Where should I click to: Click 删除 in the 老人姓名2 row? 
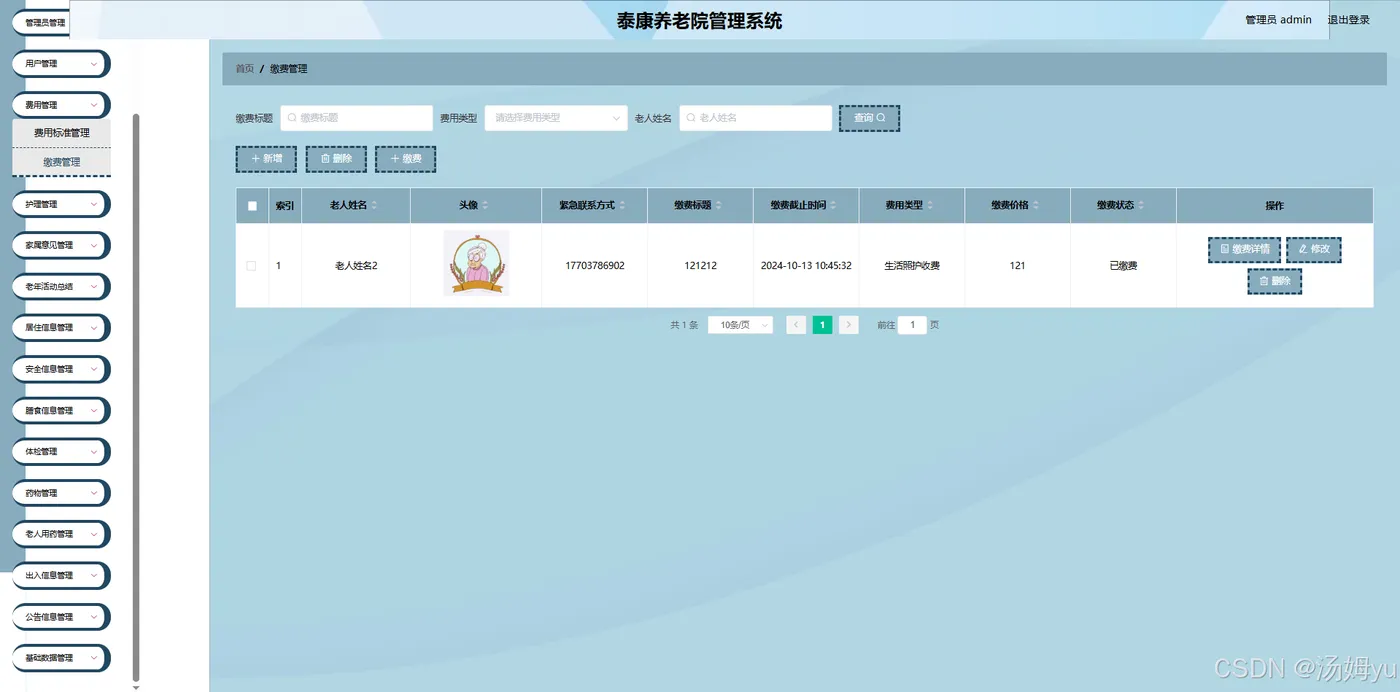[x=1274, y=281]
